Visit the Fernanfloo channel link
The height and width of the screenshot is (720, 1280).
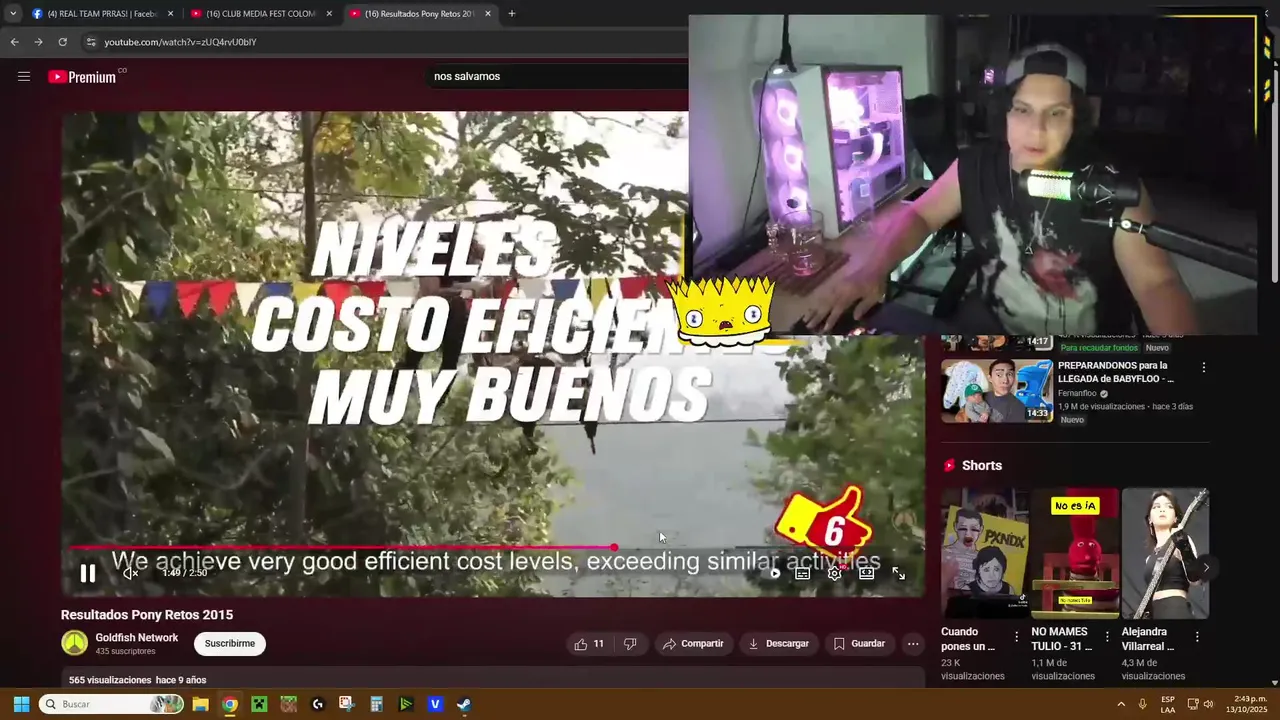coord(1077,394)
